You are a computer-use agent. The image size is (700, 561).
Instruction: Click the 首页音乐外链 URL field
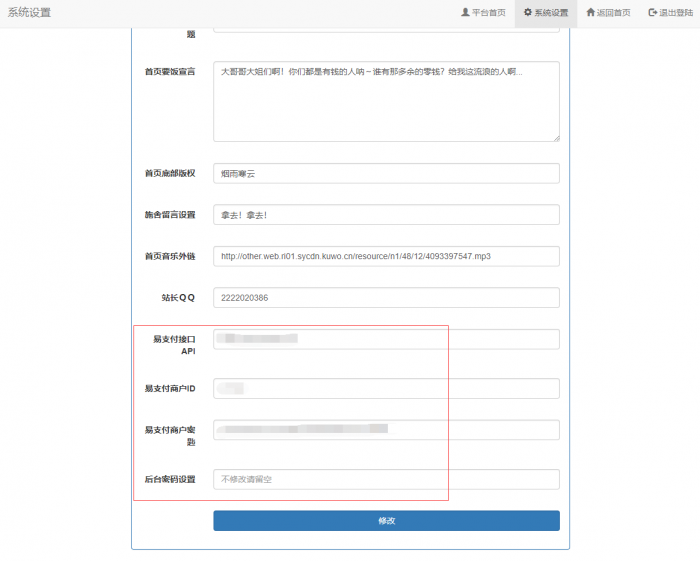pyautogui.click(x=385, y=256)
